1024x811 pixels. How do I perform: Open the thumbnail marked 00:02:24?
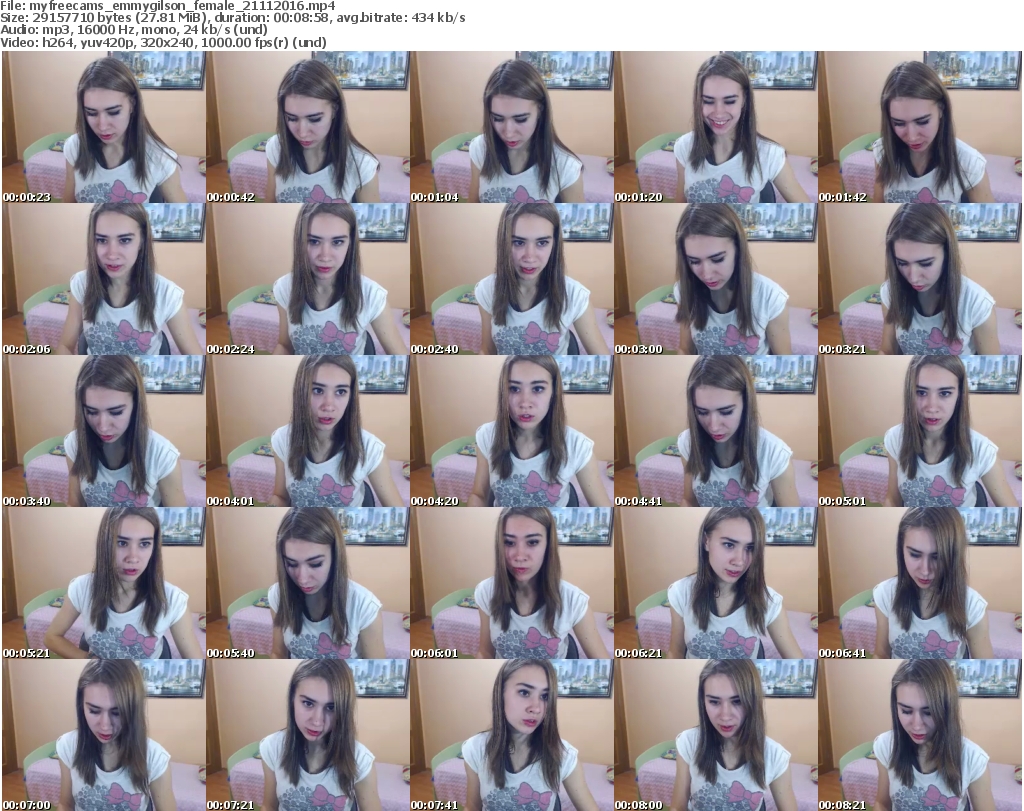point(308,279)
